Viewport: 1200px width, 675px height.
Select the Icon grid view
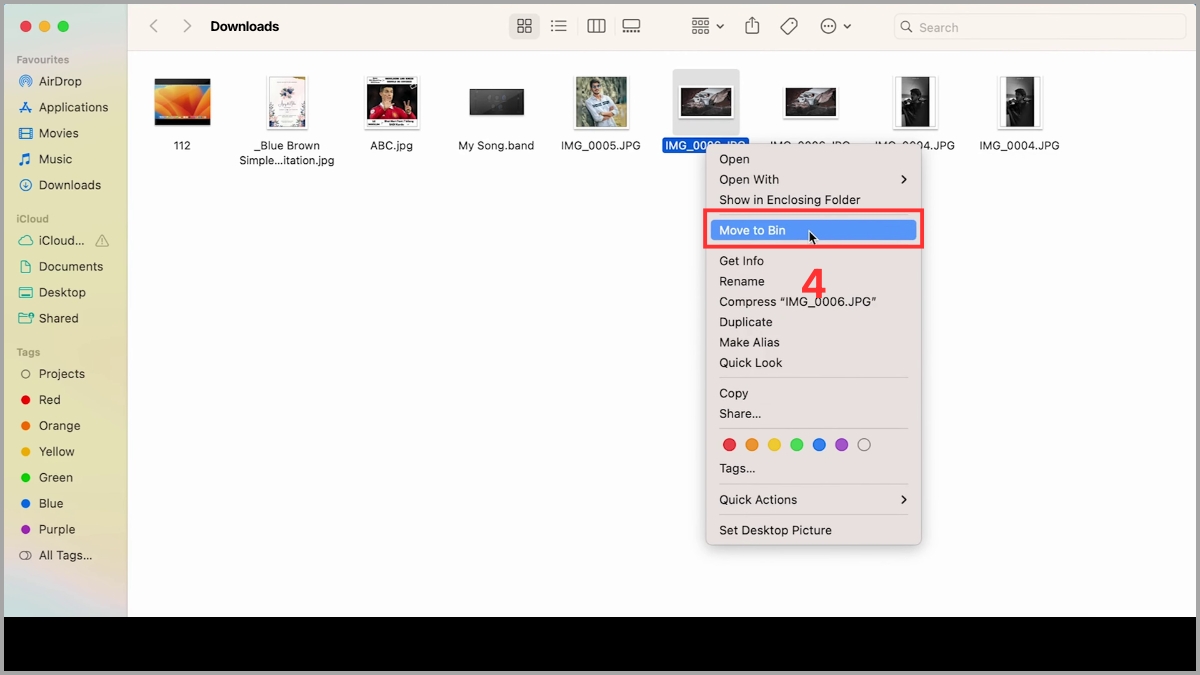[524, 26]
